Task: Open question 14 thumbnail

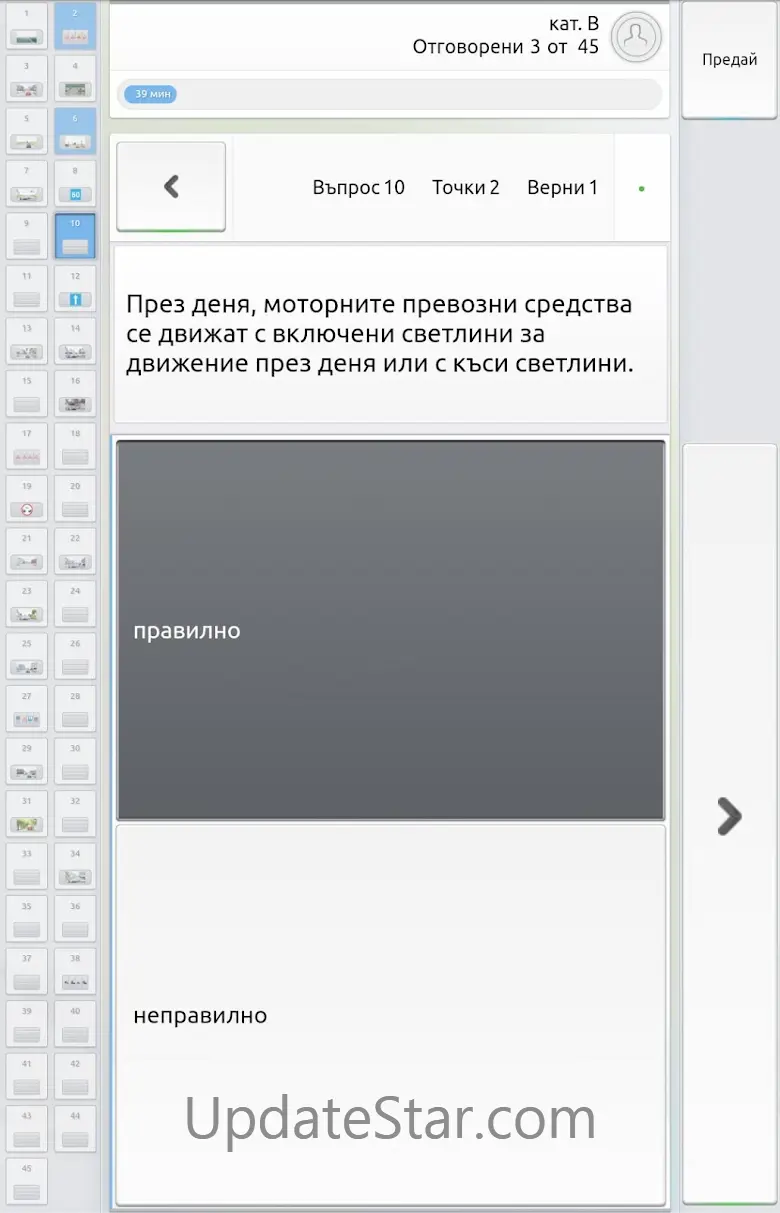Action: 75,341
